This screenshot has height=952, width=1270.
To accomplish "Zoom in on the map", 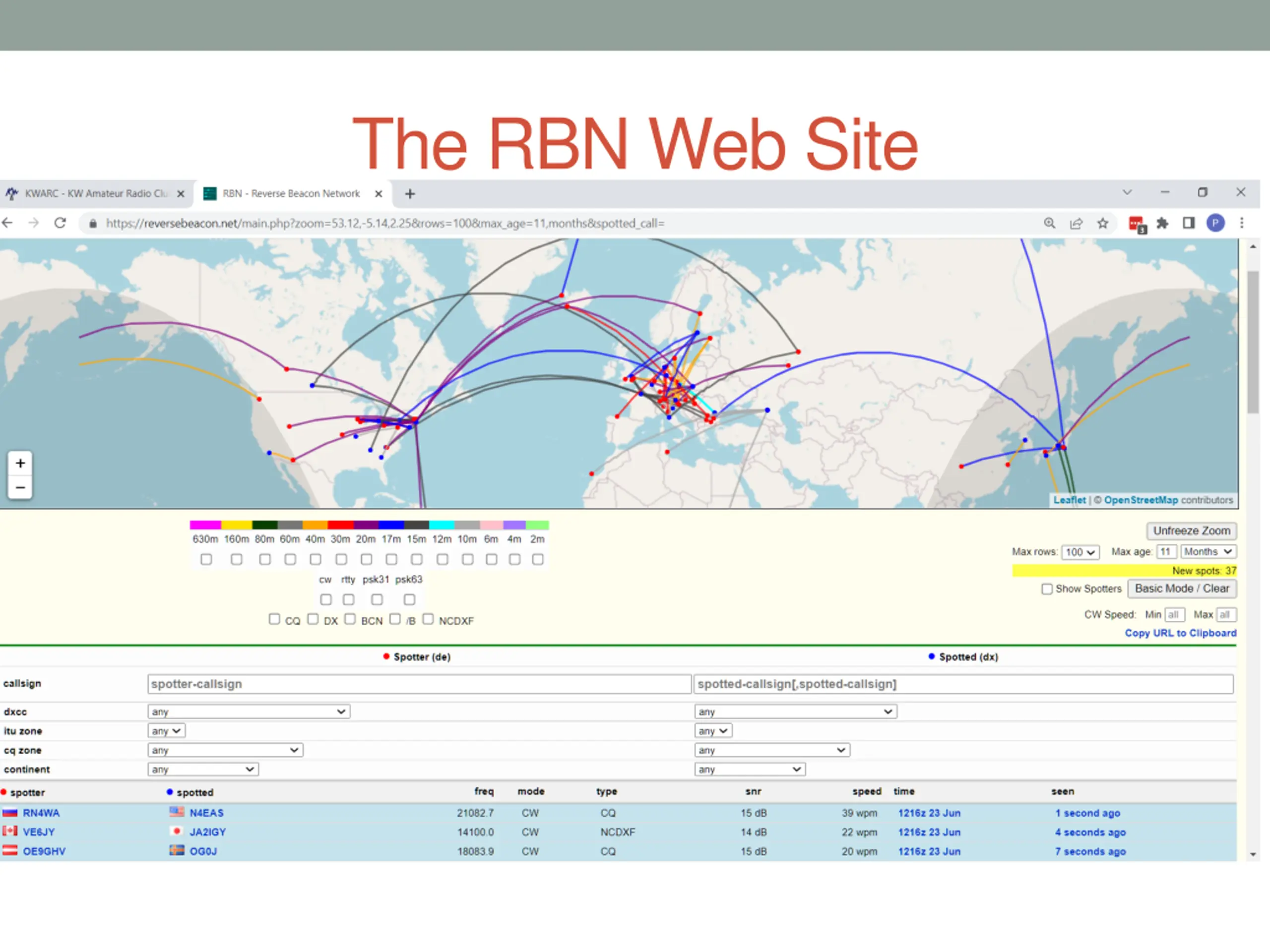I will pyautogui.click(x=20, y=463).
